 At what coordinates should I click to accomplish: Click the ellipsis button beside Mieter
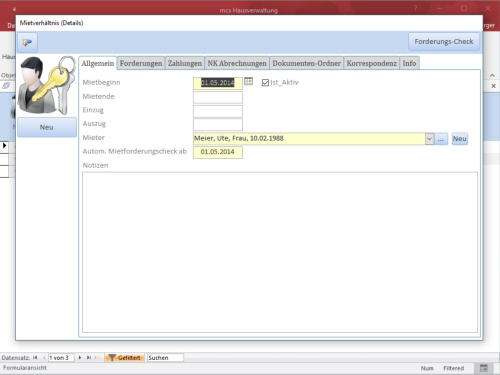tap(441, 139)
